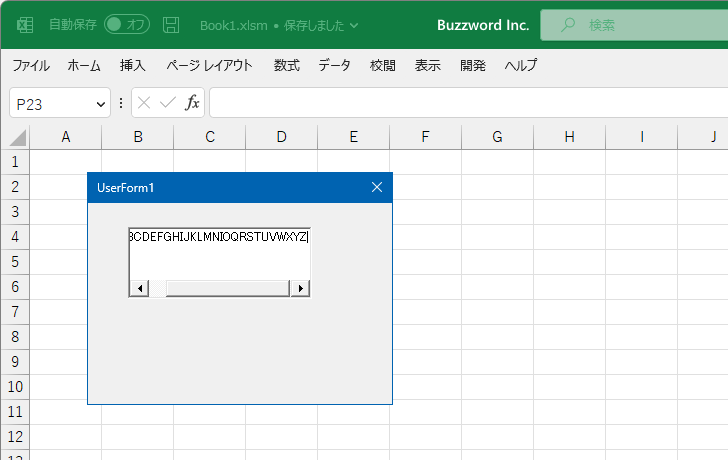Click the Save floppy disk icon

coord(171,24)
